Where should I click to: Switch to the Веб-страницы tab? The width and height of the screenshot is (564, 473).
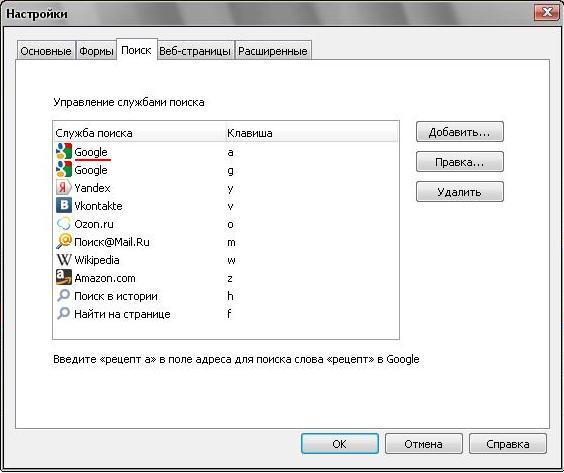(195, 51)
